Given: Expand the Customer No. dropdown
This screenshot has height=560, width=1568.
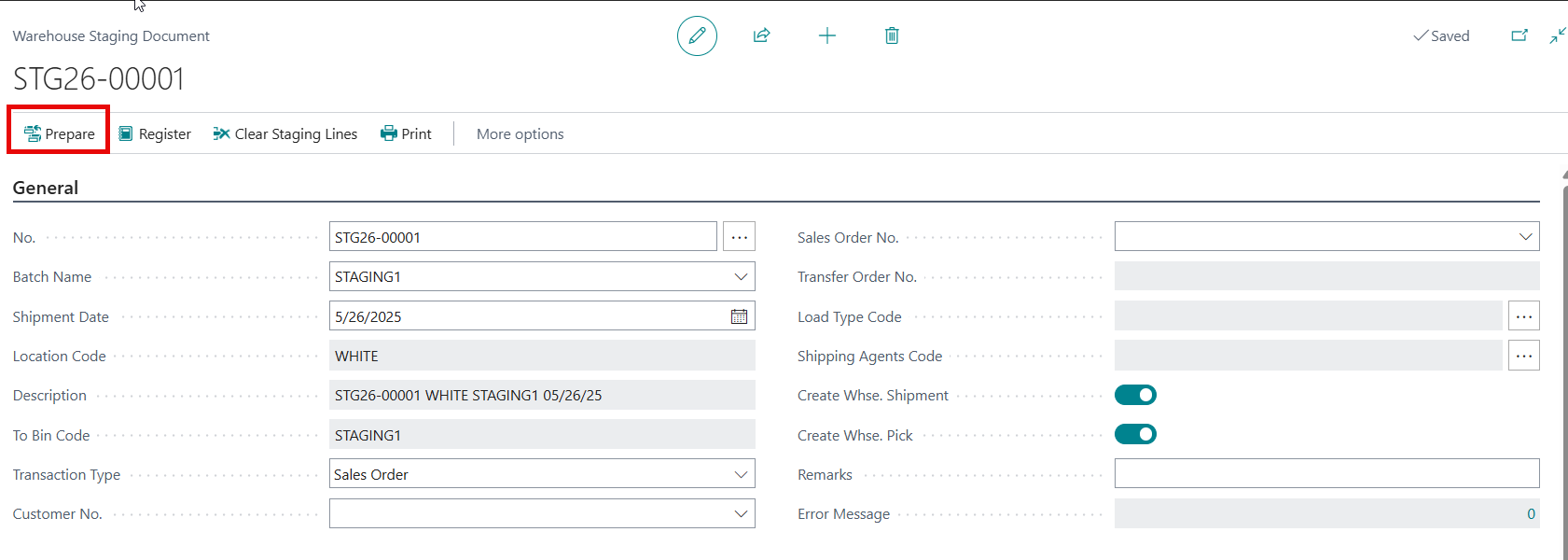Looking at the screenshot, I should click(x=741, y=513).
